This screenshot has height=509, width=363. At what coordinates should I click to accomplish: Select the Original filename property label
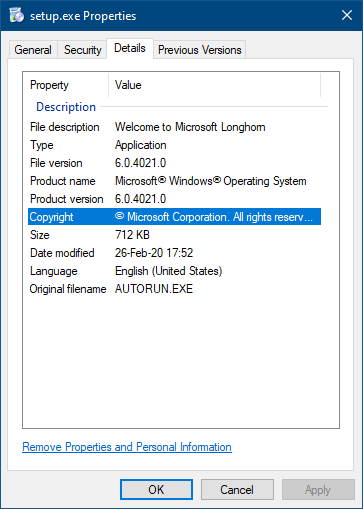click(x=68, y=289)
